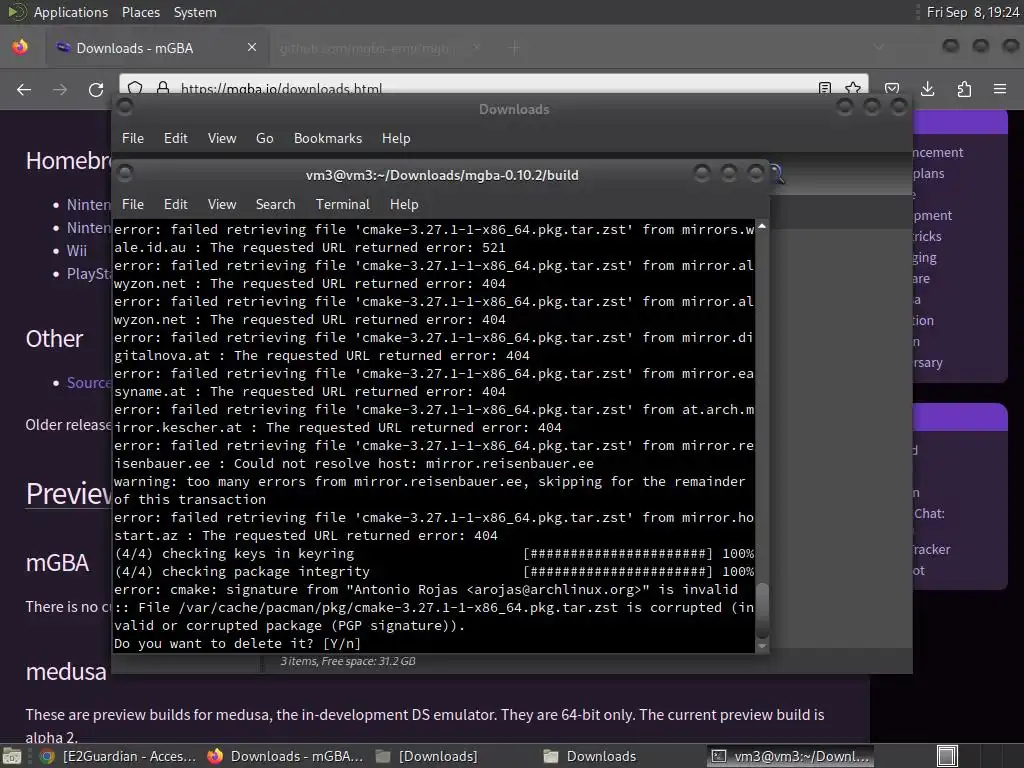Open the Firefox downloads panel
This screenshot has height=768, width=1024.
[927, 89]
